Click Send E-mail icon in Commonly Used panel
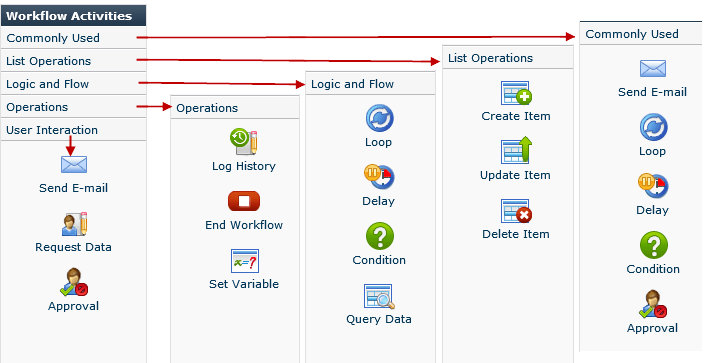705x363 pixels. pyautogui.click(x=653, y=69)
